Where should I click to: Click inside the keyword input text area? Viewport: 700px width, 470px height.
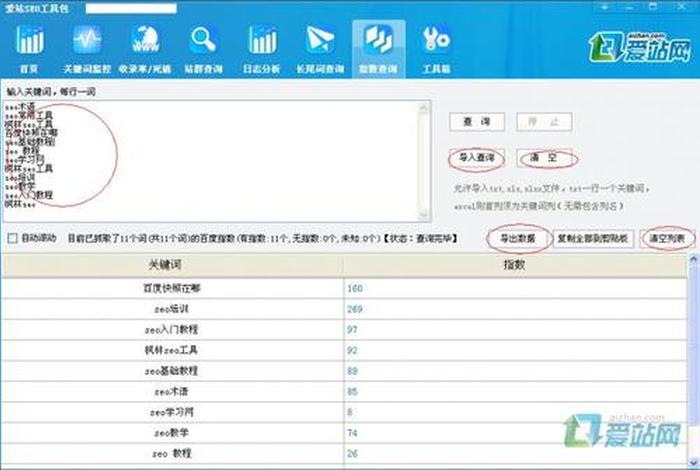[x=211, y=161]
